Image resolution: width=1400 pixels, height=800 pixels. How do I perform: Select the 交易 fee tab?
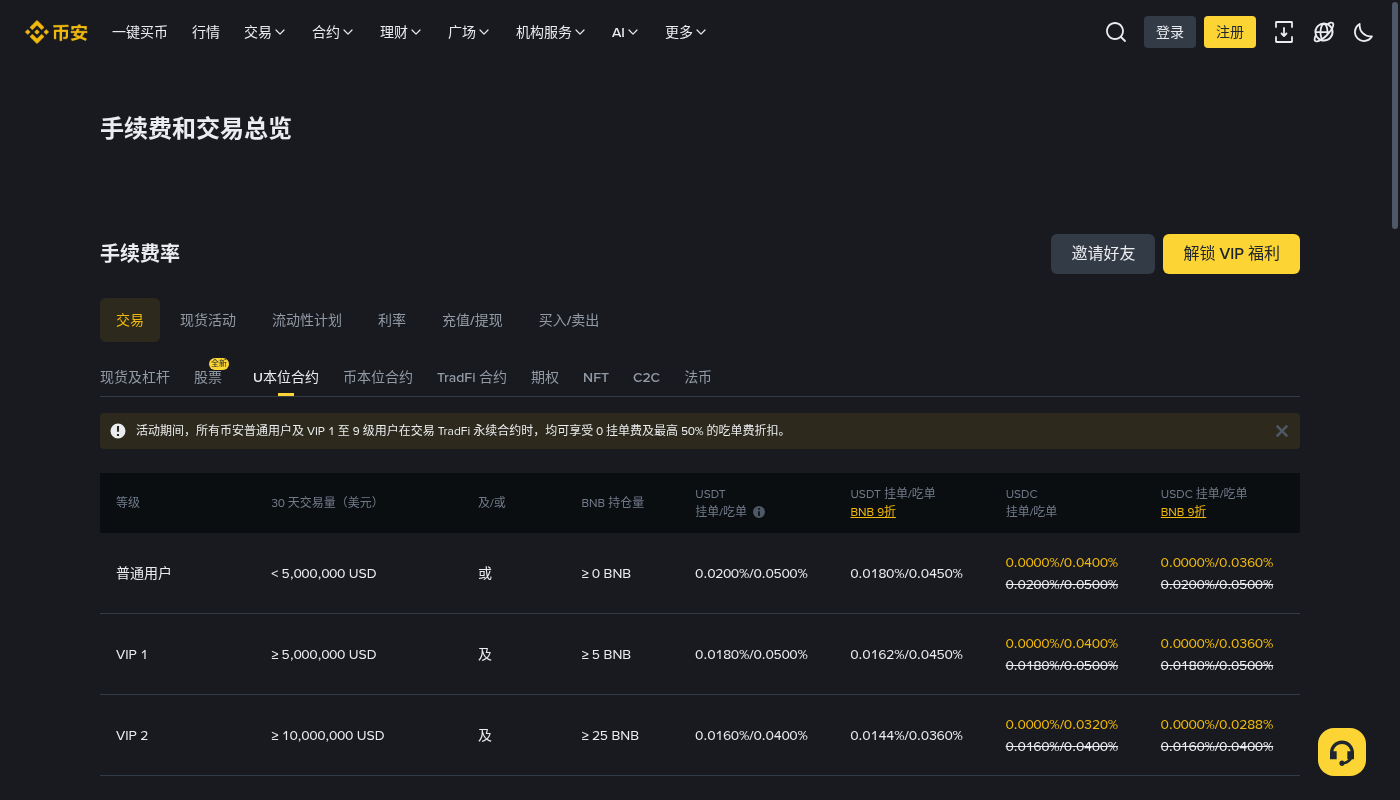[130, 320]
